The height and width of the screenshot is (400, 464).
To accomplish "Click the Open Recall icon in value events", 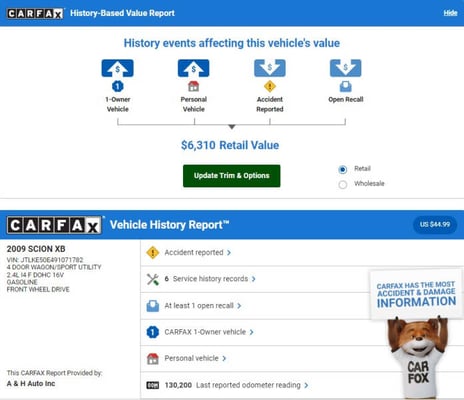I will [345, 87].
